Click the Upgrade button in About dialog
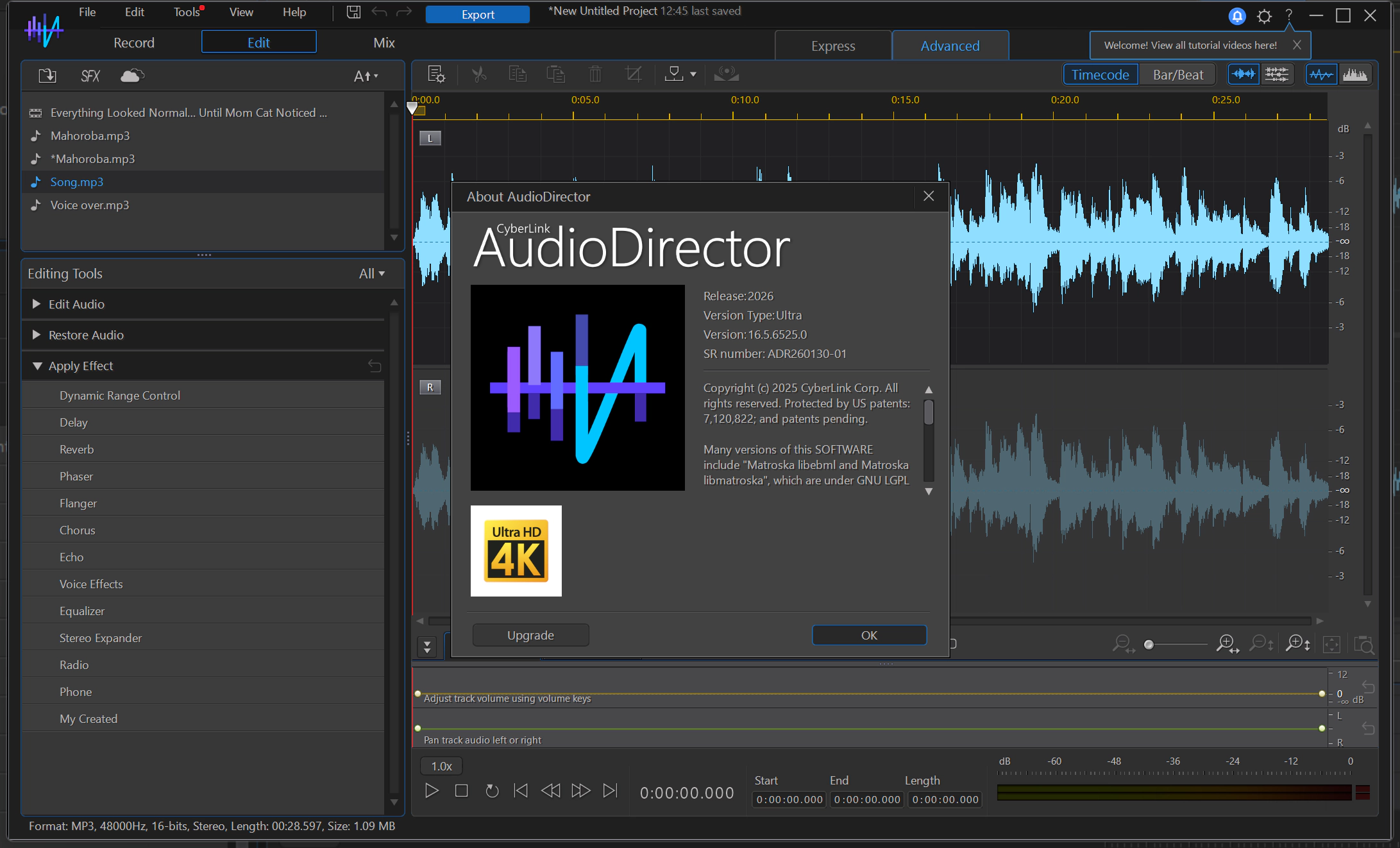This screenshot has width=1400, height=848. (x=530, y=635)
